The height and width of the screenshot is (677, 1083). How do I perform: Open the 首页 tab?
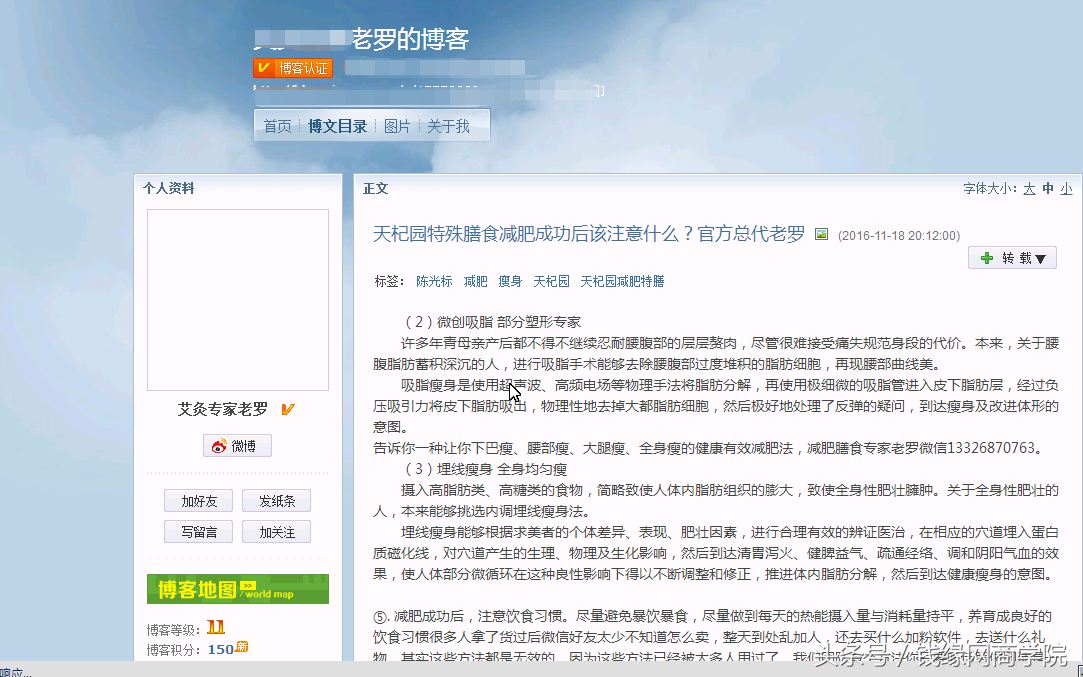(x=277, y=126)
